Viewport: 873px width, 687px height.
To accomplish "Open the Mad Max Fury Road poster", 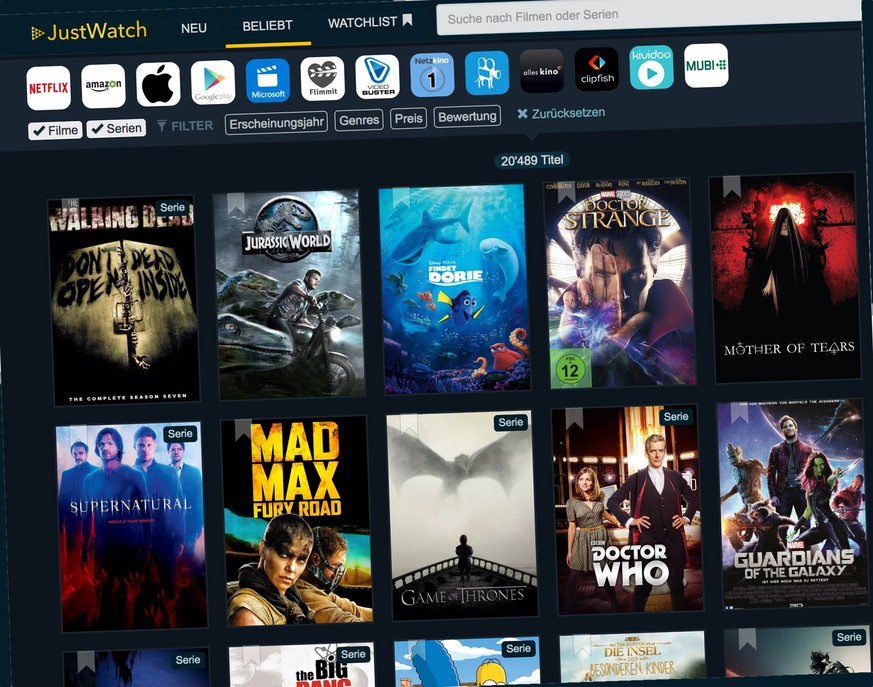I will point(297,521).
